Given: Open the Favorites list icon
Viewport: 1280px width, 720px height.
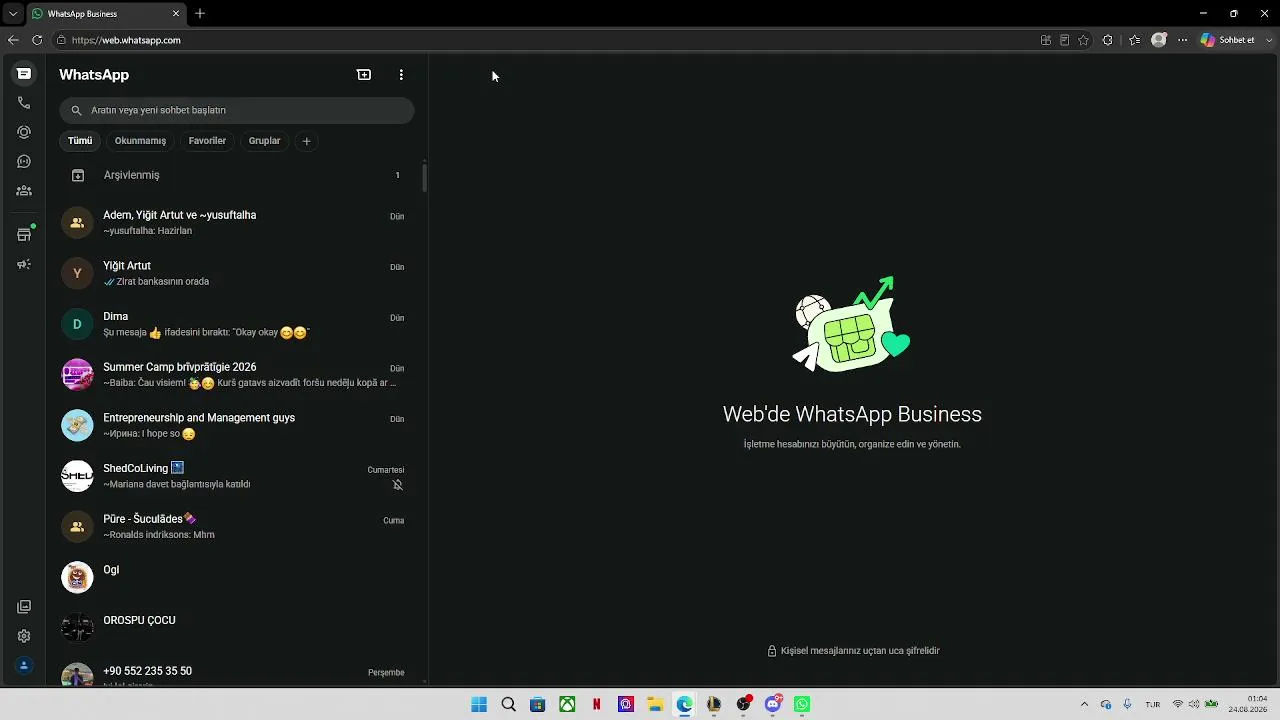Looking at the screenshot, I should click(x=1134, y=40).
